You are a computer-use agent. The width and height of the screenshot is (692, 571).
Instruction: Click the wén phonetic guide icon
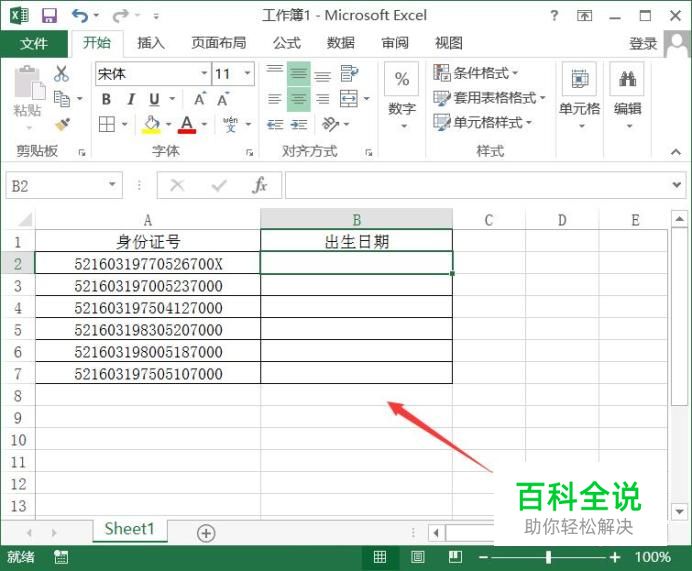[x=230, y=124]
